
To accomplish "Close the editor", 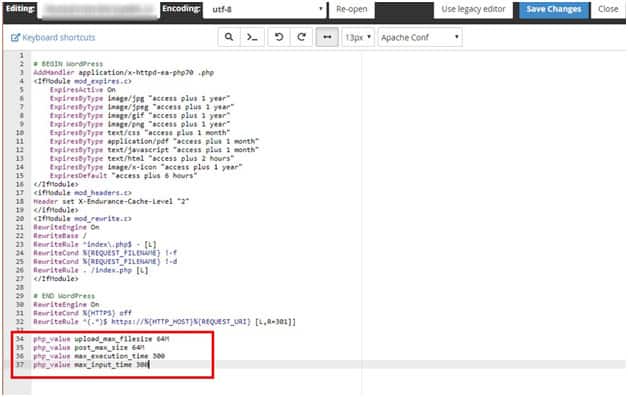I will (608, 9).
